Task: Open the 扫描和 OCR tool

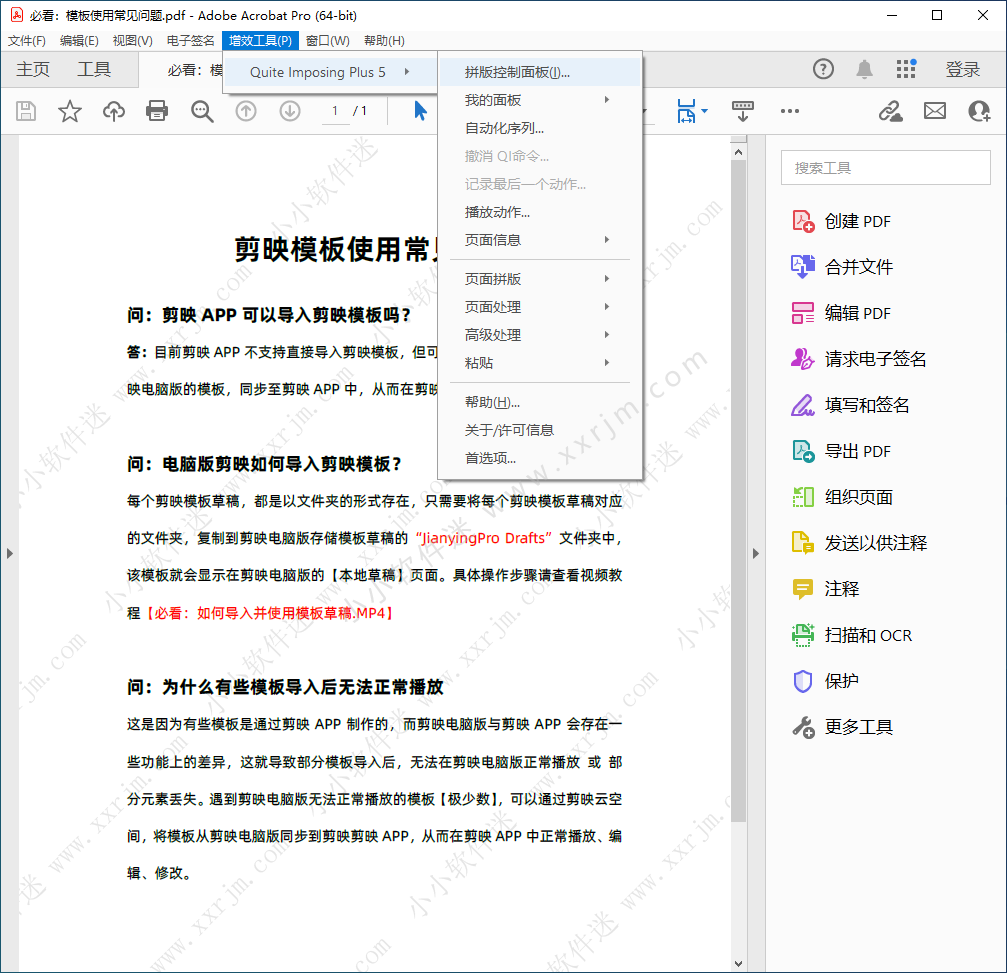Action: tap(867, 635)
